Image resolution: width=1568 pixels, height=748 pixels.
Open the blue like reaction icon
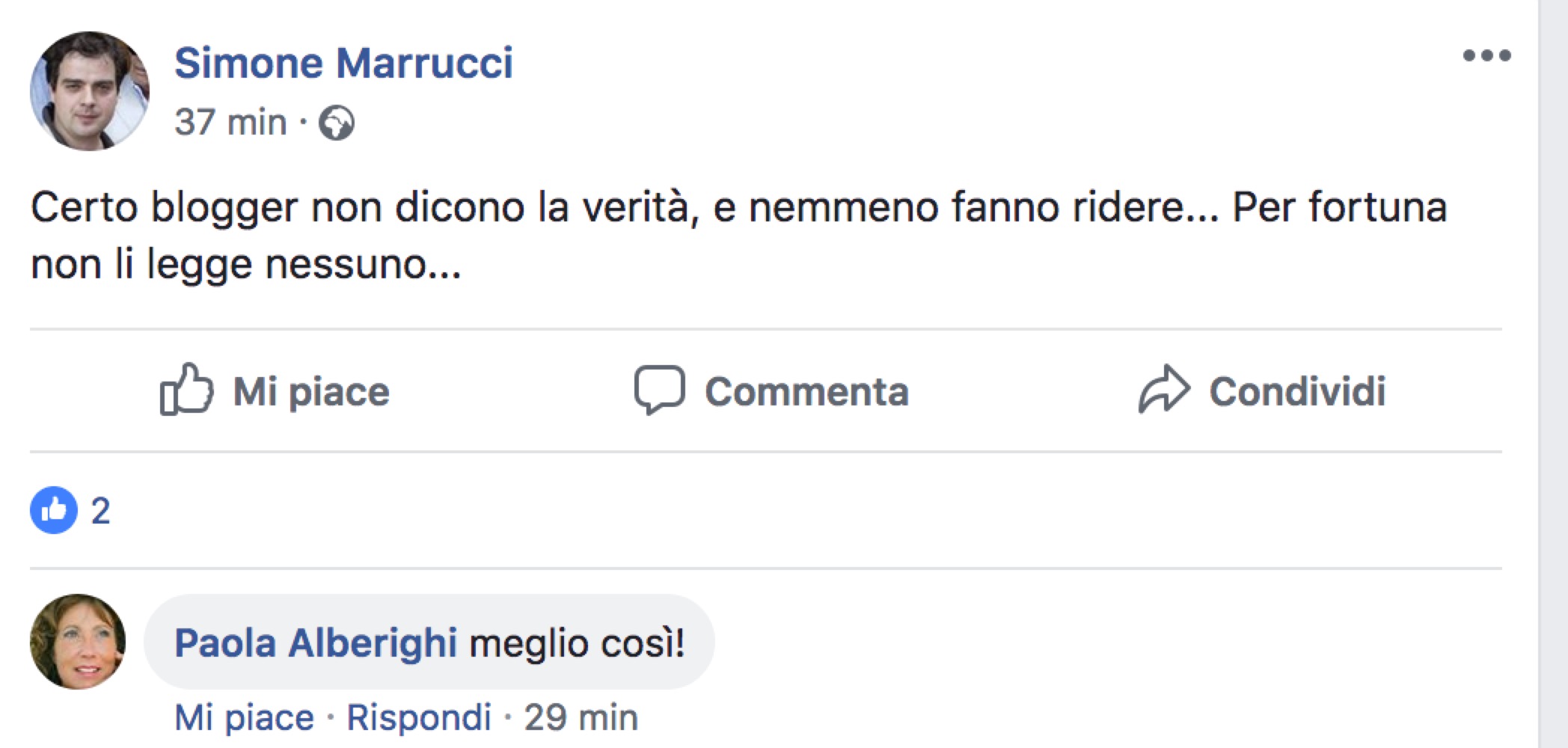tap(54, 510)
